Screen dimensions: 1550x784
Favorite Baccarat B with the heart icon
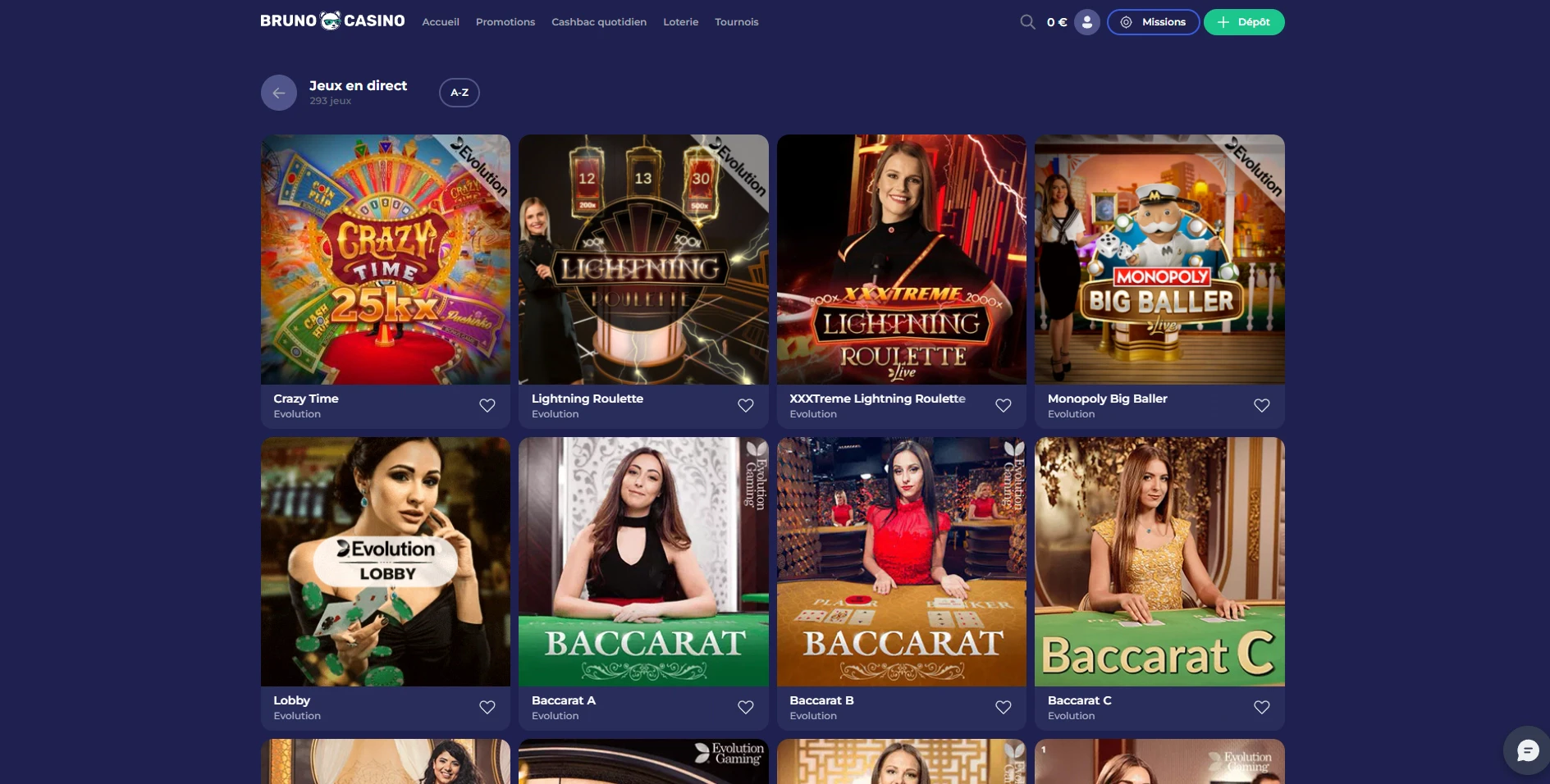(x=1004, y=707)
